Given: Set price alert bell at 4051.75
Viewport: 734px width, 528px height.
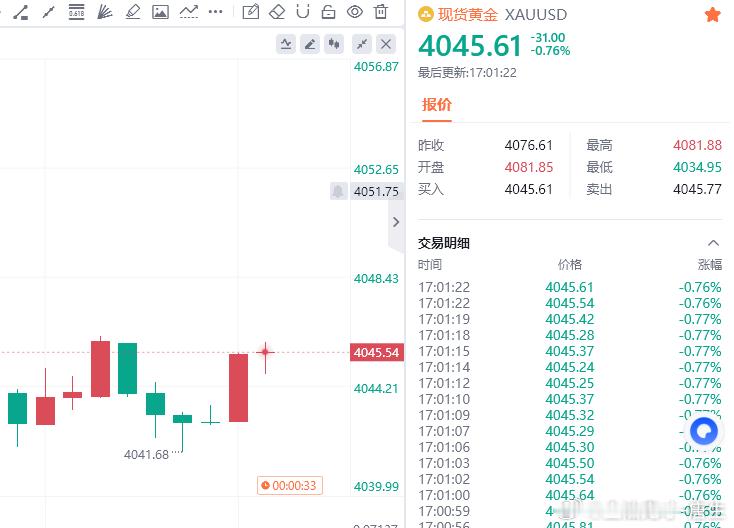Looking at the screenshot, I should point(338,191).
